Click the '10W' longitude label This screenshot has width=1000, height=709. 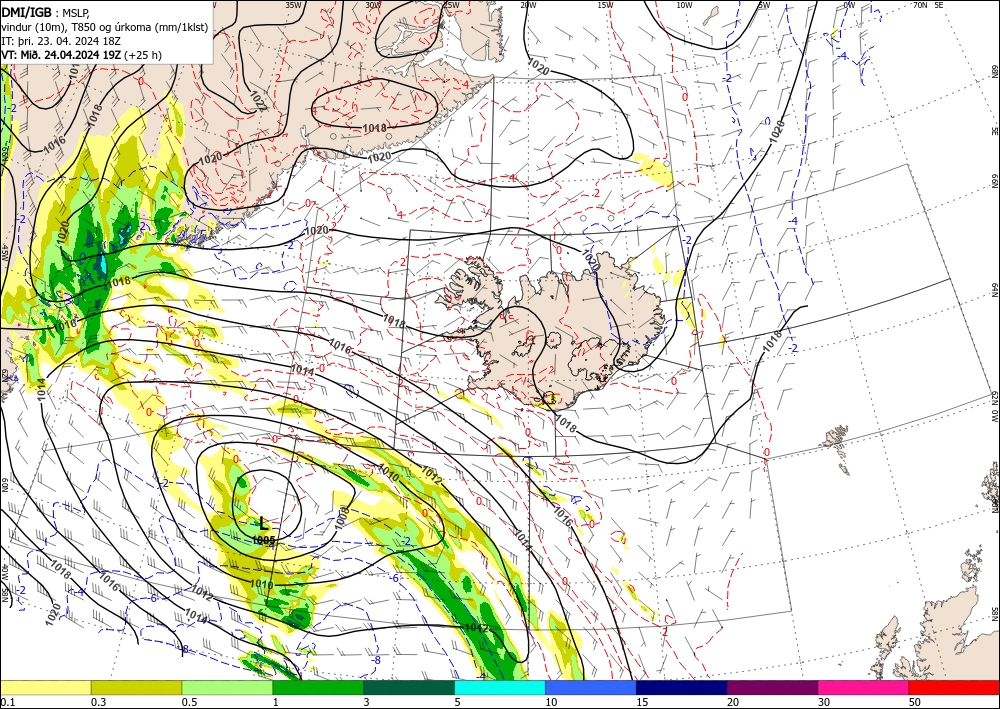(x=684, y=4)
